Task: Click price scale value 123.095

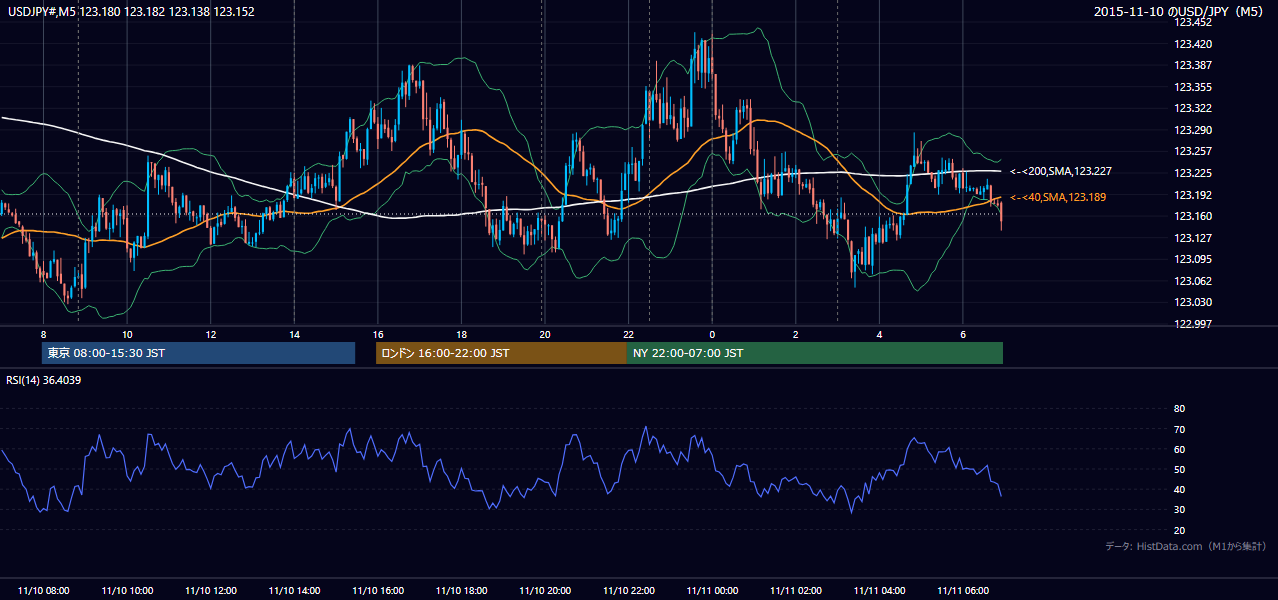Action: click(1192, 259)
